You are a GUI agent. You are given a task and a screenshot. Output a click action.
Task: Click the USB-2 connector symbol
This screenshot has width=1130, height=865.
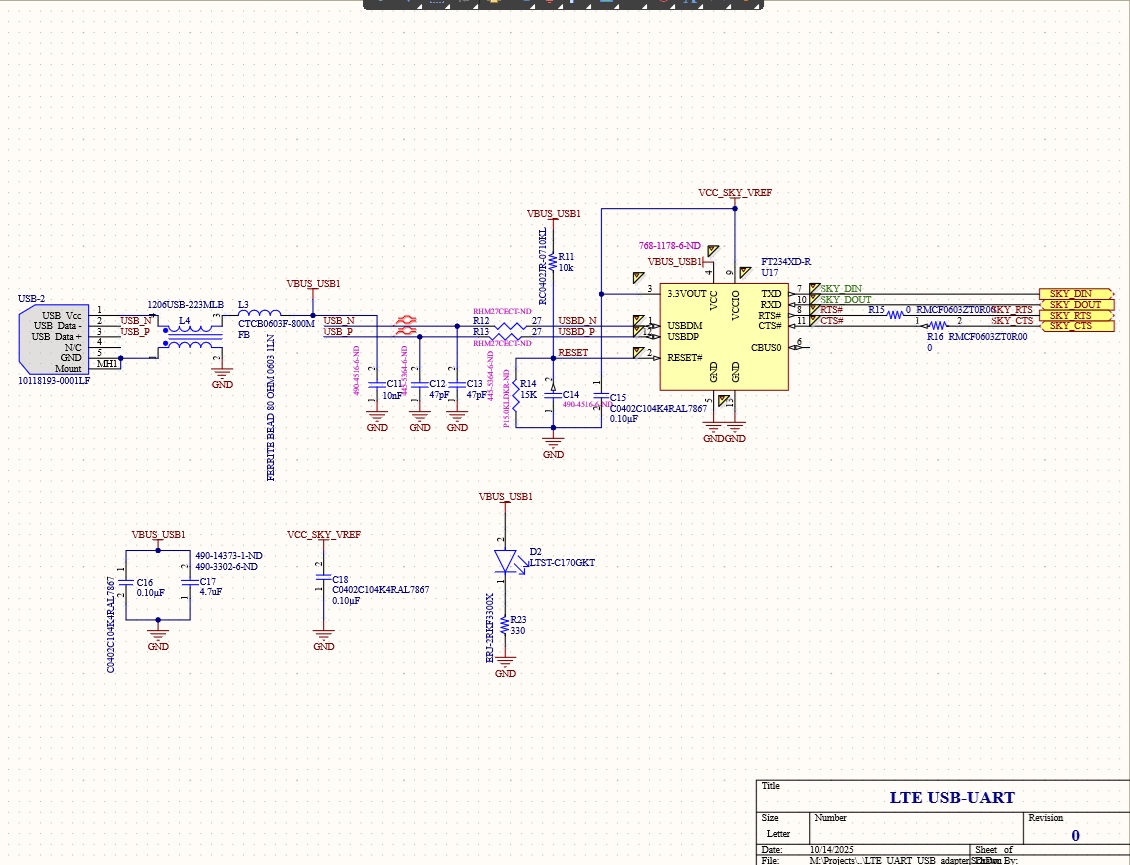point(55,340)
